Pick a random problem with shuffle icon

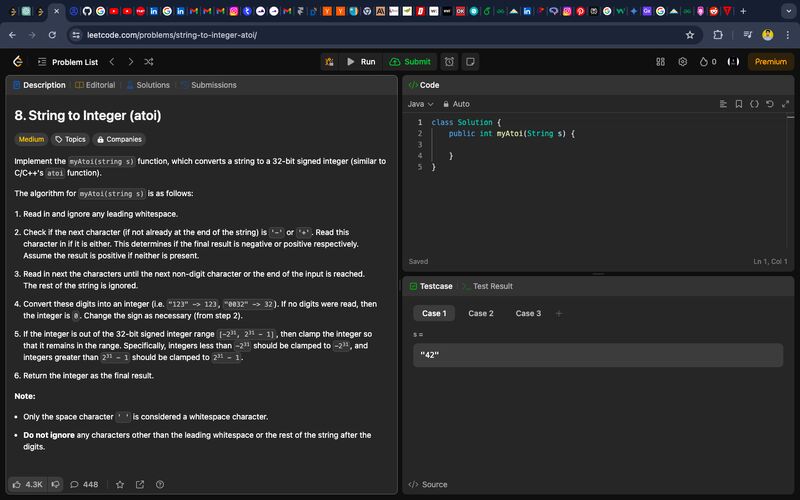tap(148, 62)
